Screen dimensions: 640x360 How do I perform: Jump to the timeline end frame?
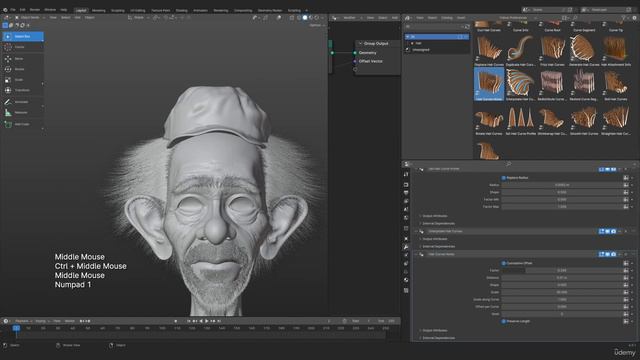coord(219,321)
